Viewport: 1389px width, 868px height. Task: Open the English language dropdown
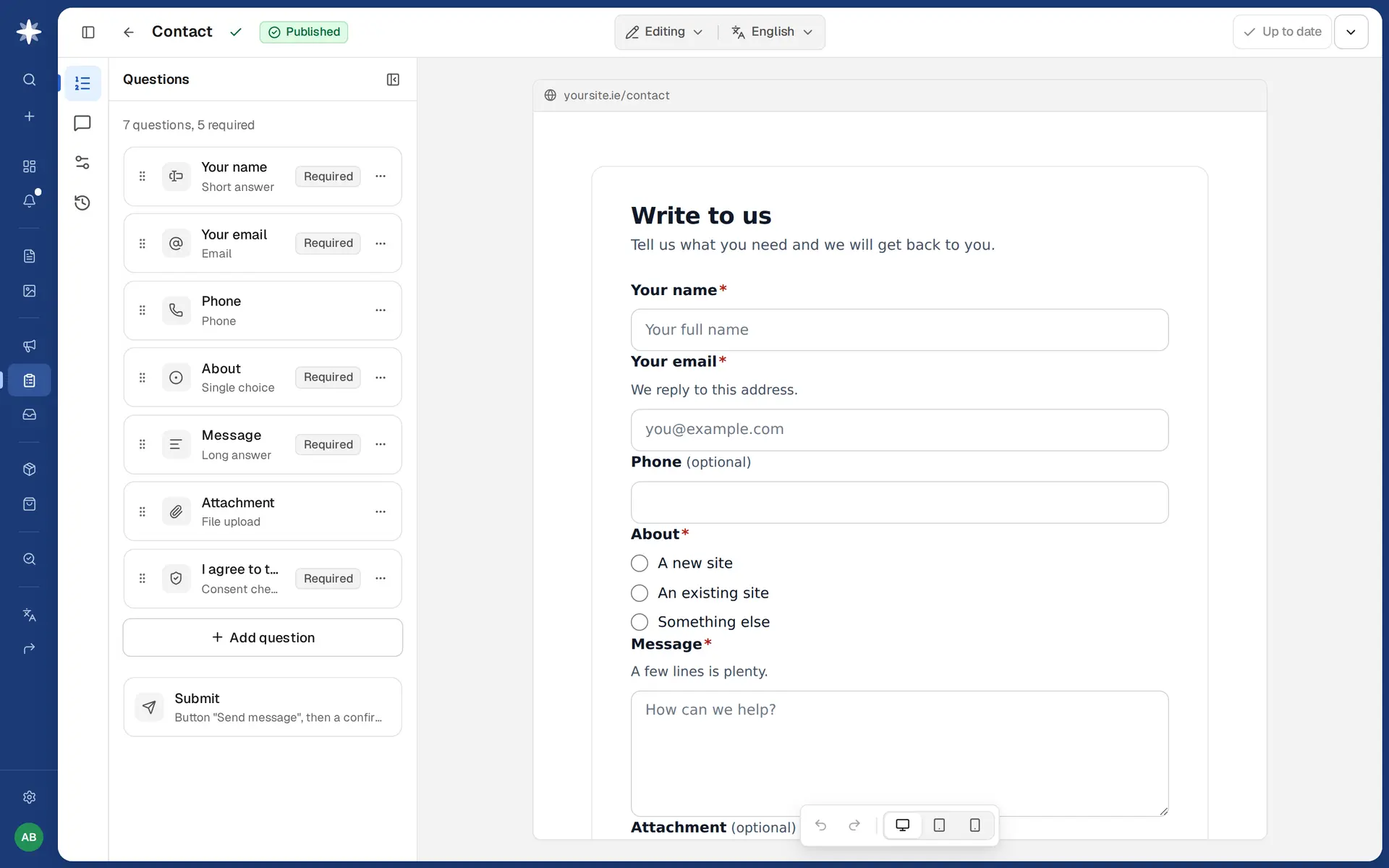click(x=772, y=32)
